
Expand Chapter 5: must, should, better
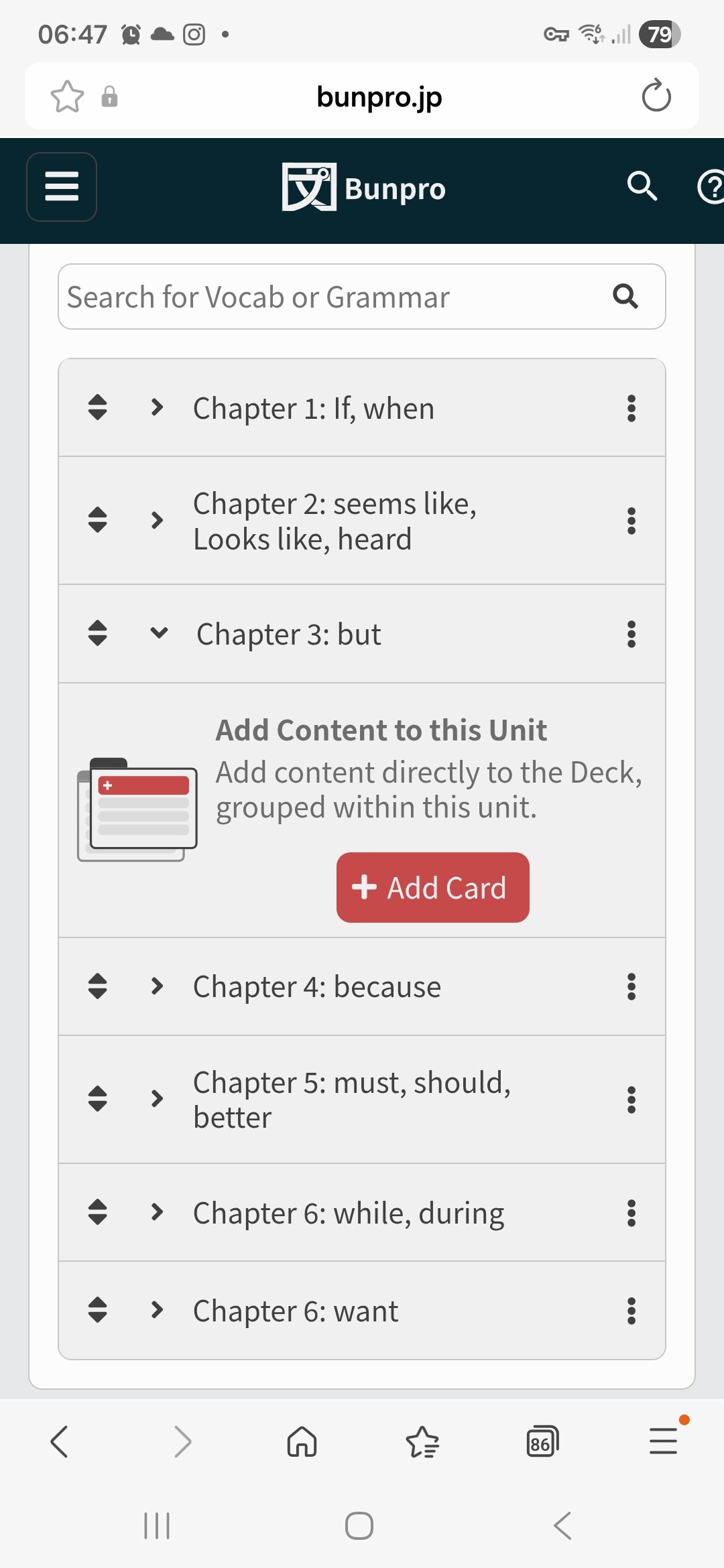click(157, 1099)
